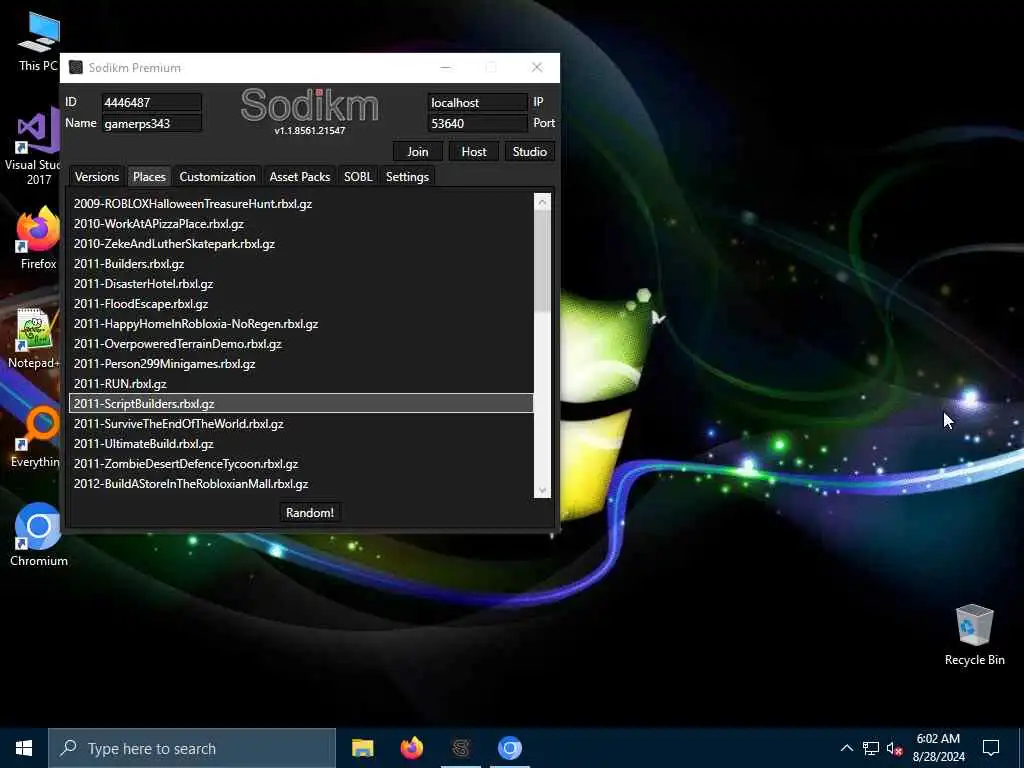1024x768 pixels.
Task: Select 2011-ScriptBuilders.rbxl.gz
Action: pos(301,404)
